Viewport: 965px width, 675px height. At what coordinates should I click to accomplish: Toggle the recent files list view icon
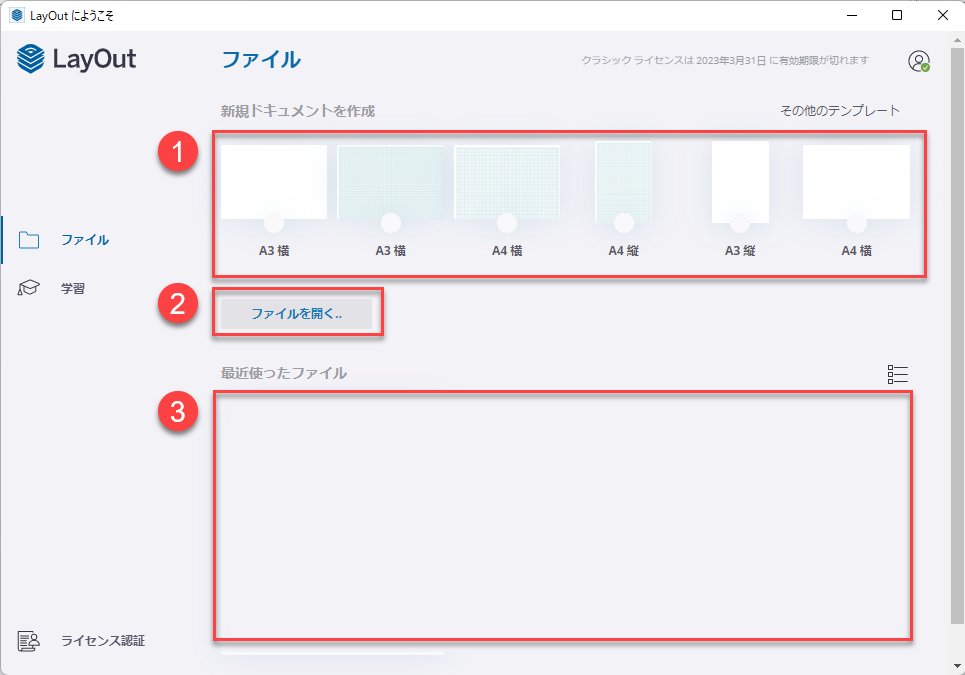(x=897, y=374)
